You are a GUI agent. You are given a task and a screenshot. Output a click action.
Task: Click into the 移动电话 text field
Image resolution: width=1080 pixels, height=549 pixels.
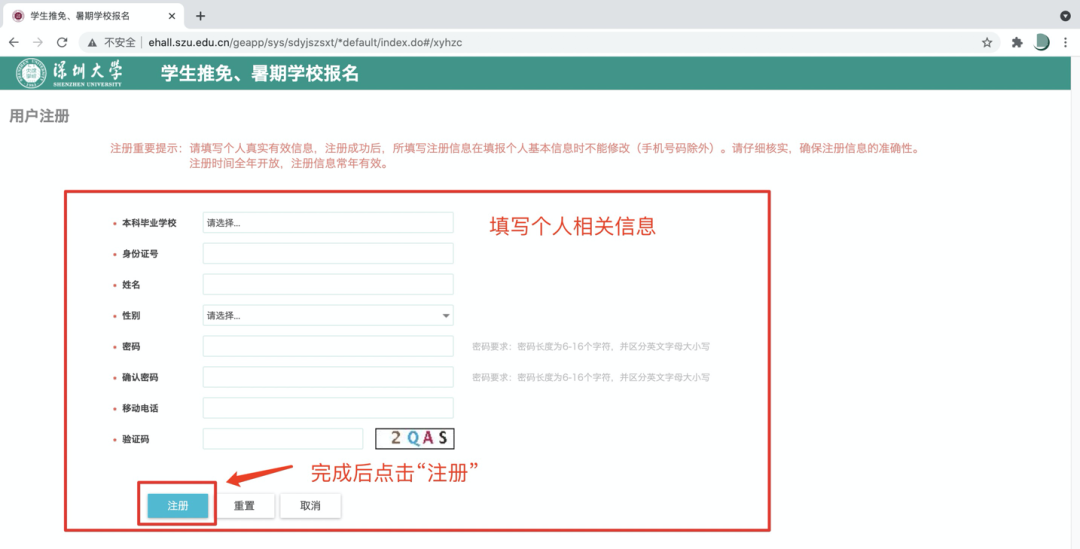point(328,408)
